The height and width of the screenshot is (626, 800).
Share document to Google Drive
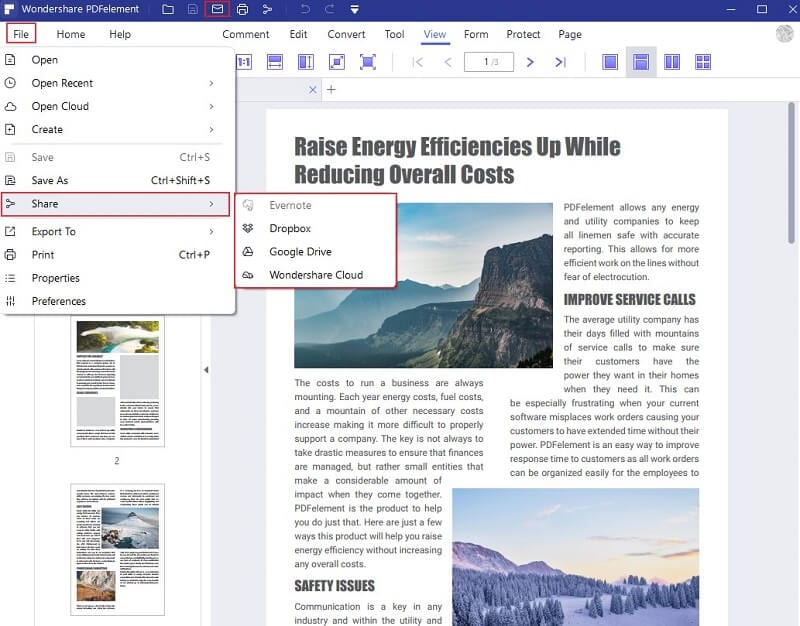click(316, 252)
